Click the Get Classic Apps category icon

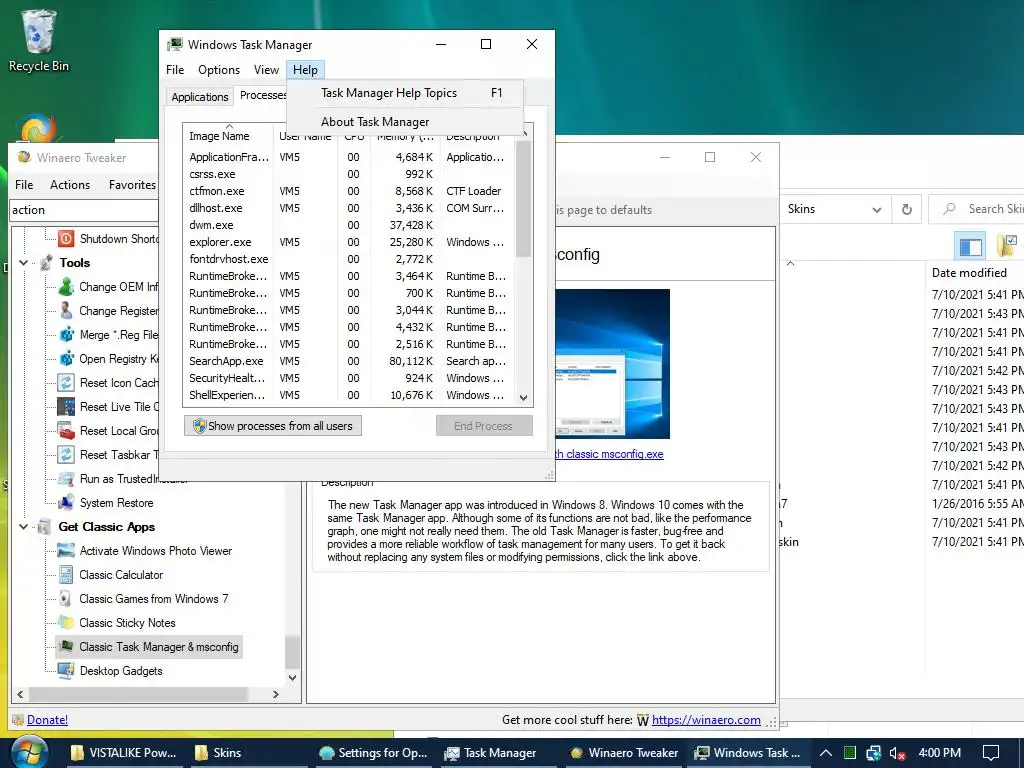point(44,526)
